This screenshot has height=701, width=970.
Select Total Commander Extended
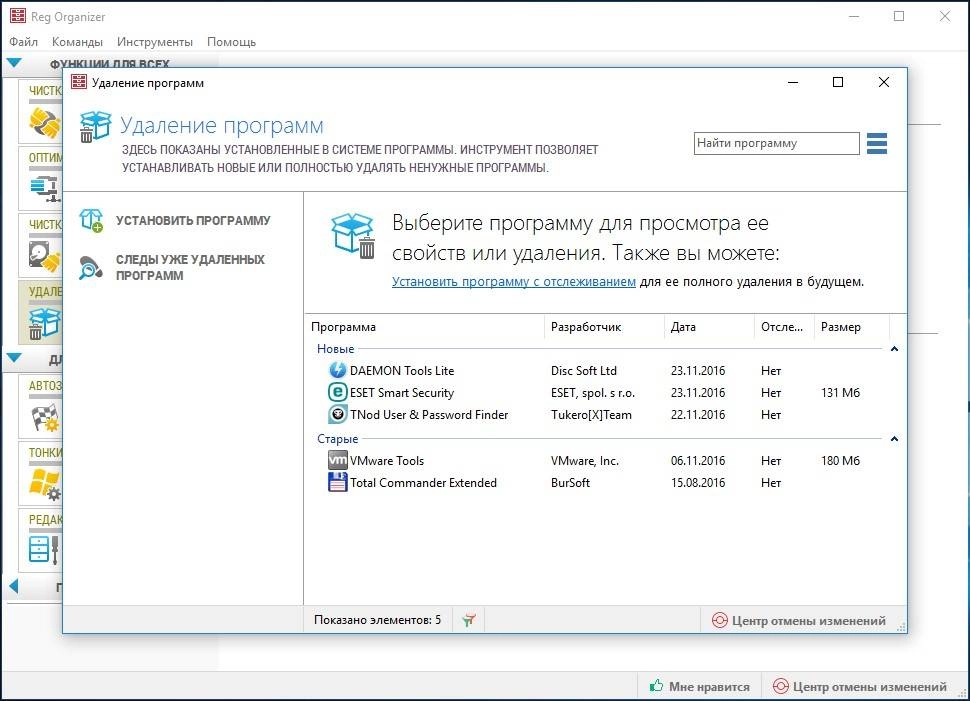pyautogui.click(x=603, y=483)
